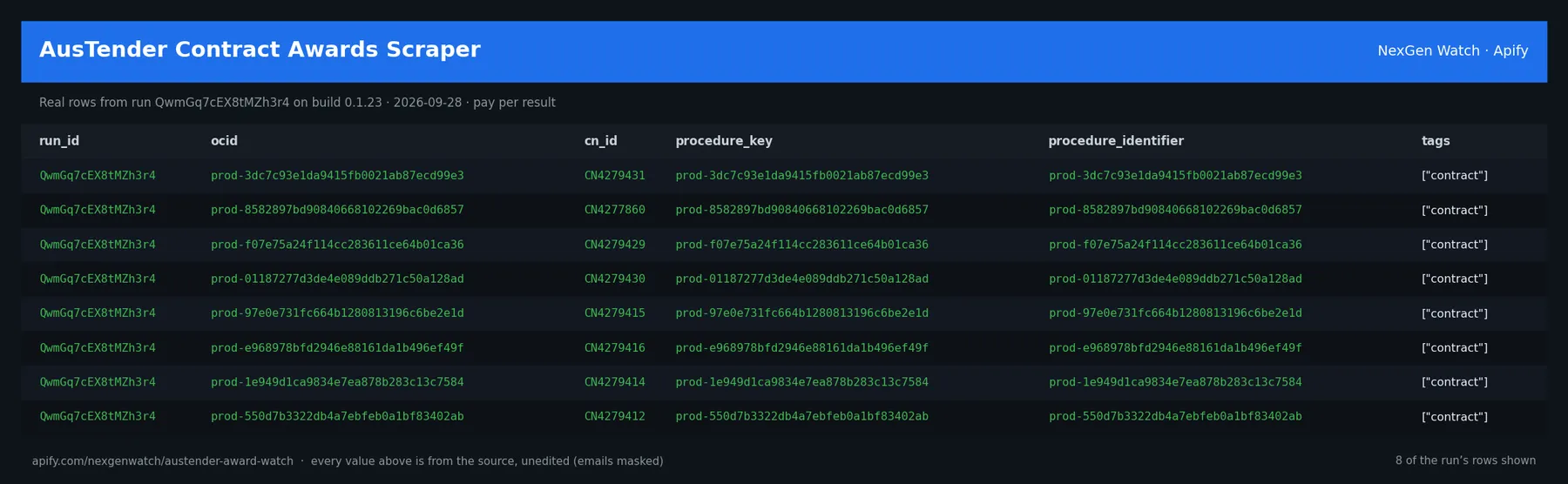Click run_id QwmGq7cEX8tMZh3r4 in the CN4277860 row

98,210
